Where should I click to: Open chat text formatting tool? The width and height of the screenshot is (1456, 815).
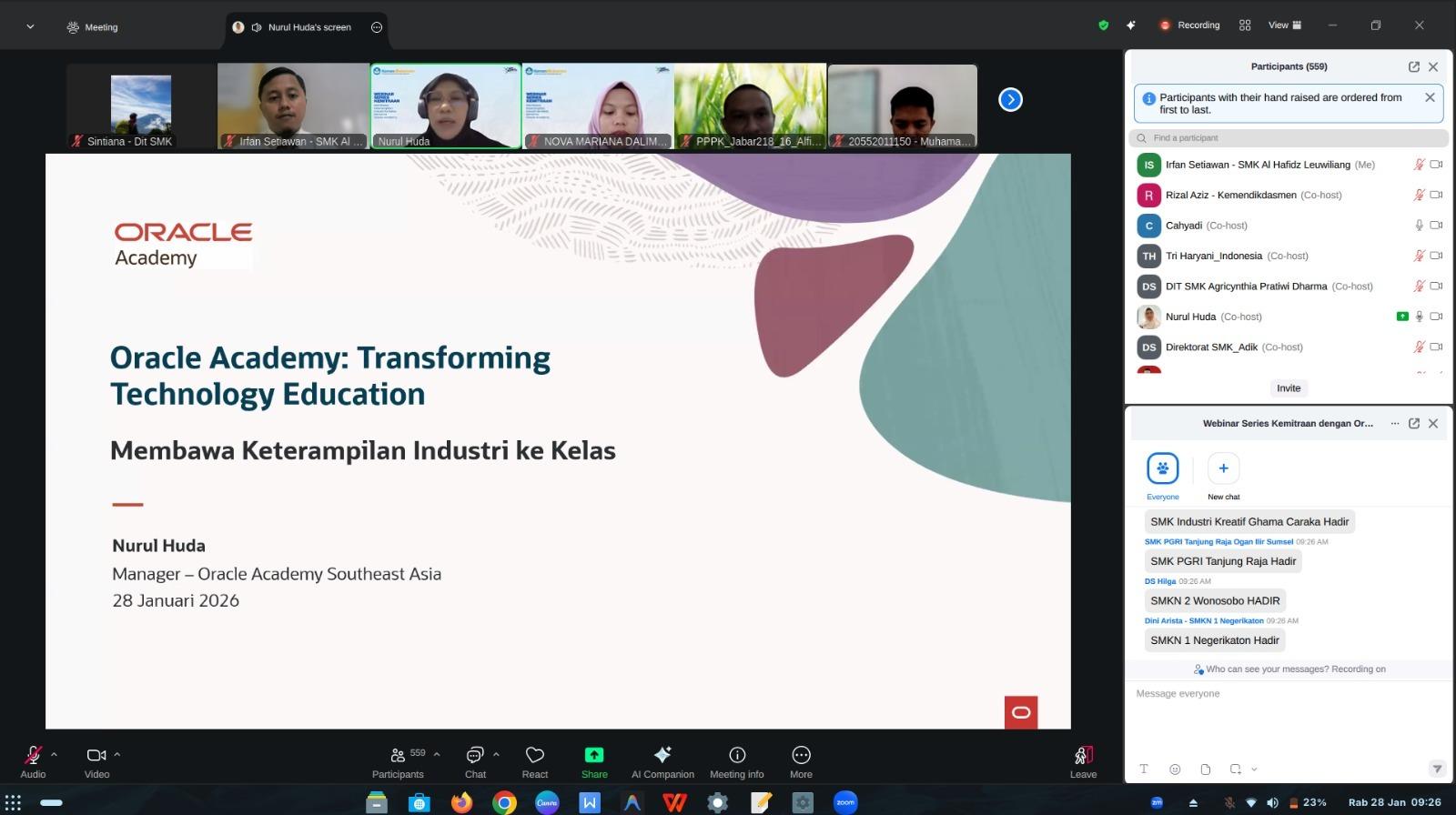click(1144, 769)
